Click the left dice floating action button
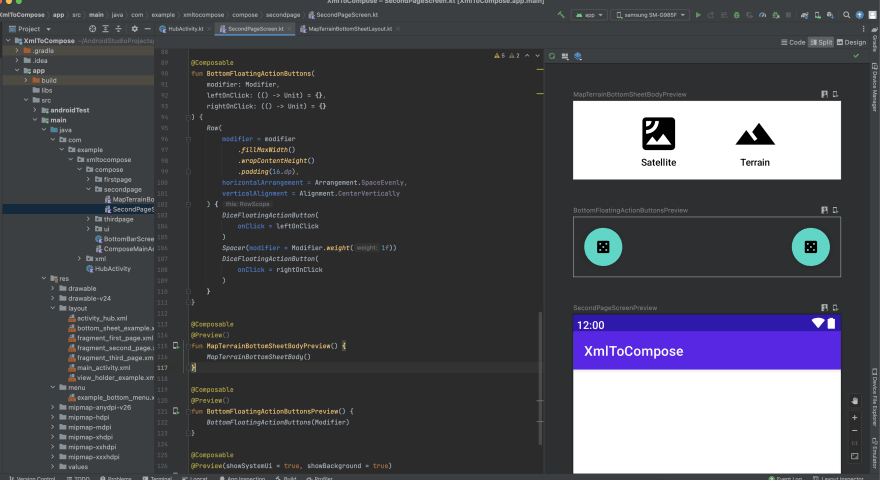This screenshot has width=880, height=480. click(x=603, y=247)
